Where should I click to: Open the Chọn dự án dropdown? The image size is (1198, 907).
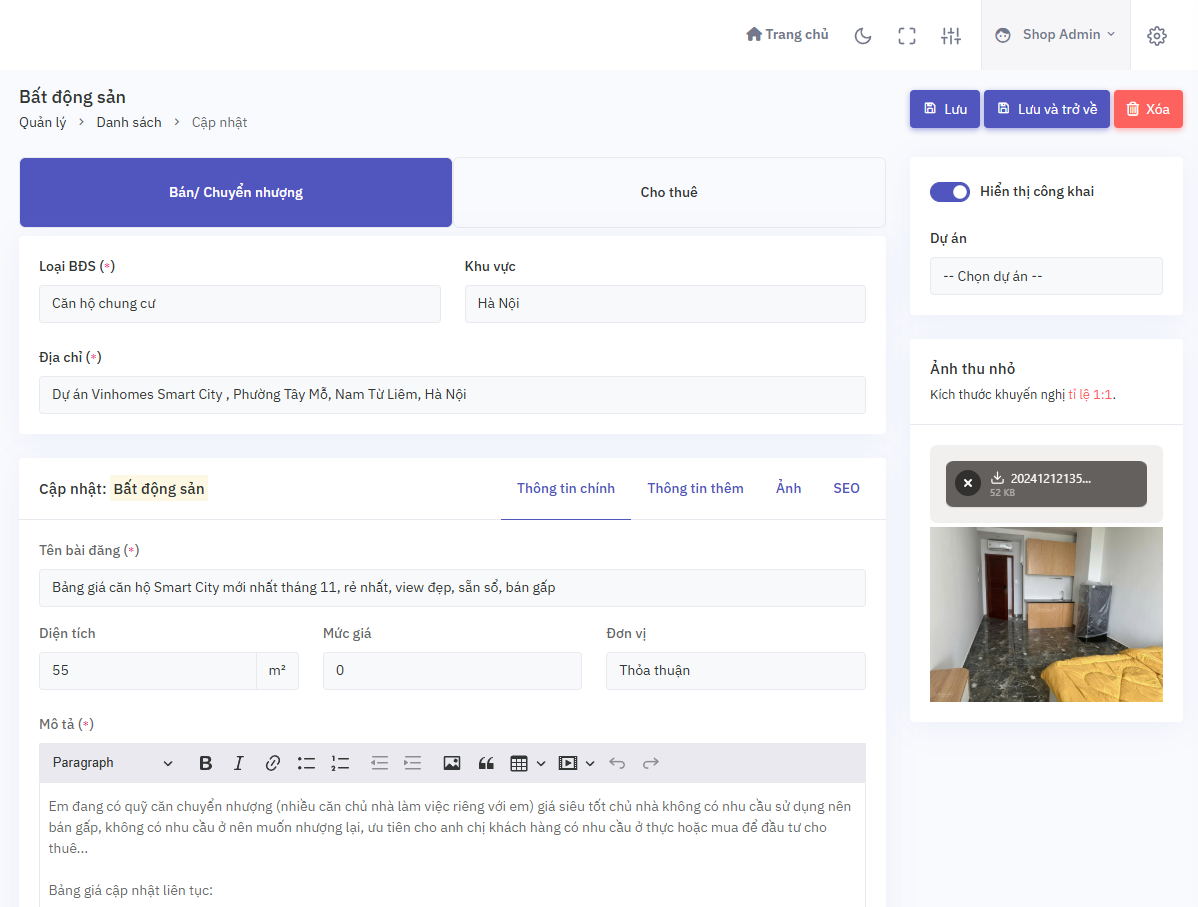click(x=1046, y=276)
